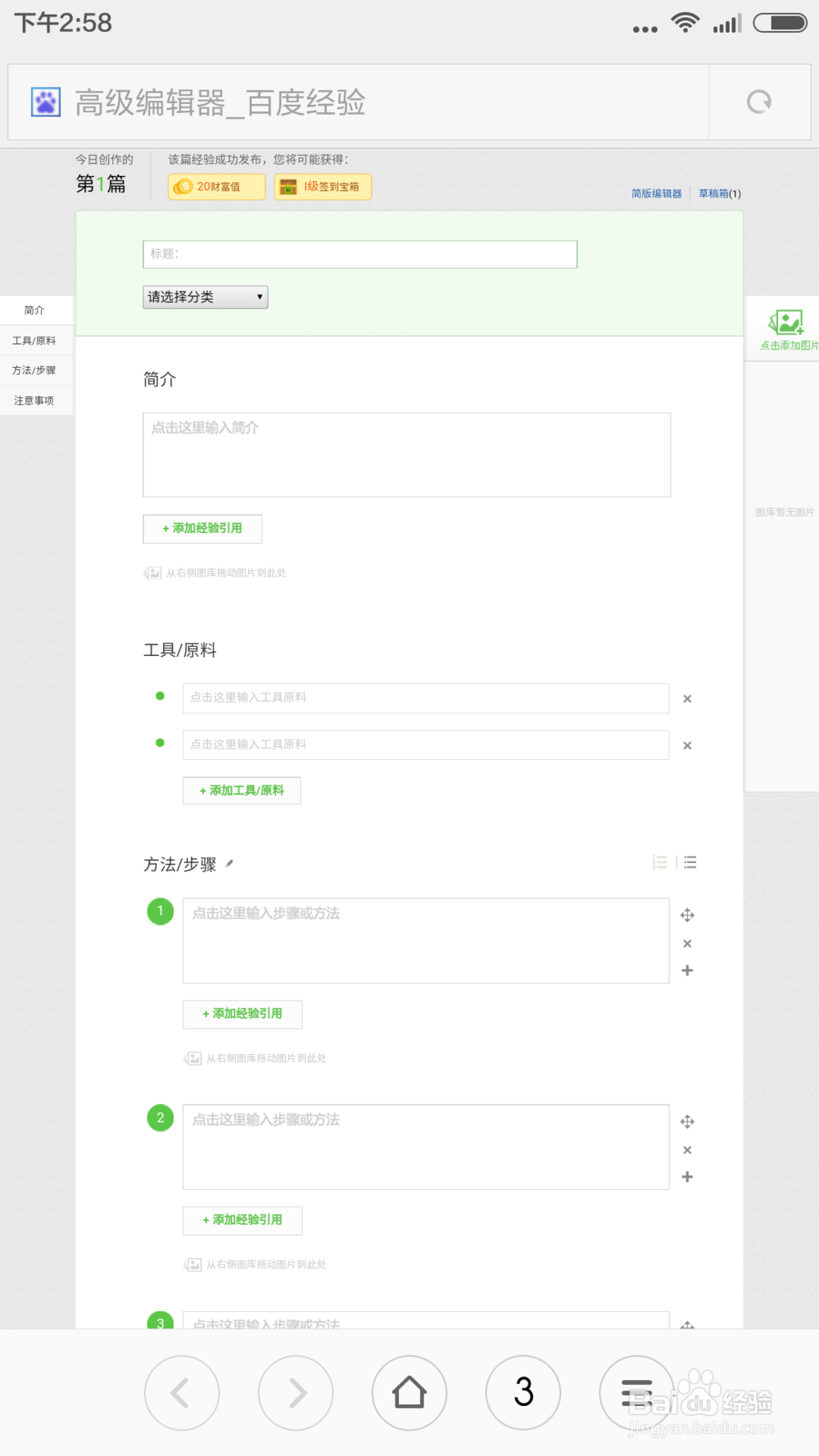The image size is (819, 1456).
Task: Click 添加经验引用 under step 1
Action: (242, 1014)
